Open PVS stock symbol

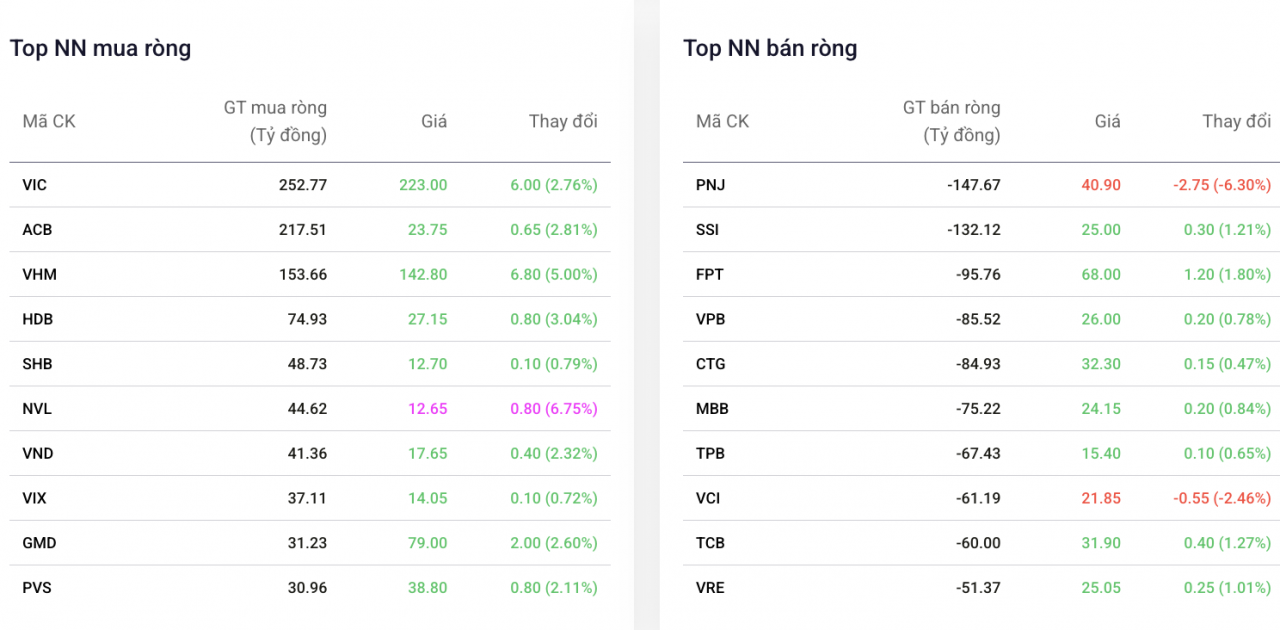pyautogui.click(x=37, y=588)
